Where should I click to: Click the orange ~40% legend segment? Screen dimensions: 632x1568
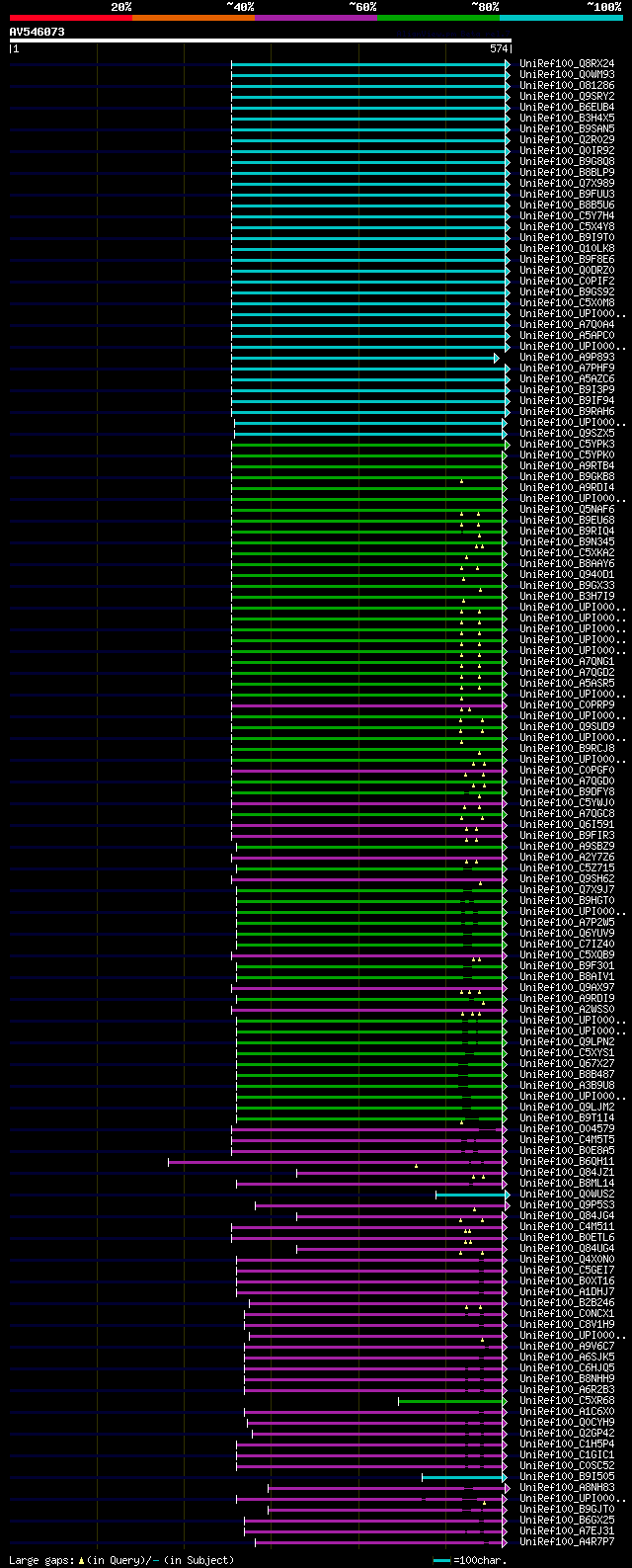coord(194,18)
